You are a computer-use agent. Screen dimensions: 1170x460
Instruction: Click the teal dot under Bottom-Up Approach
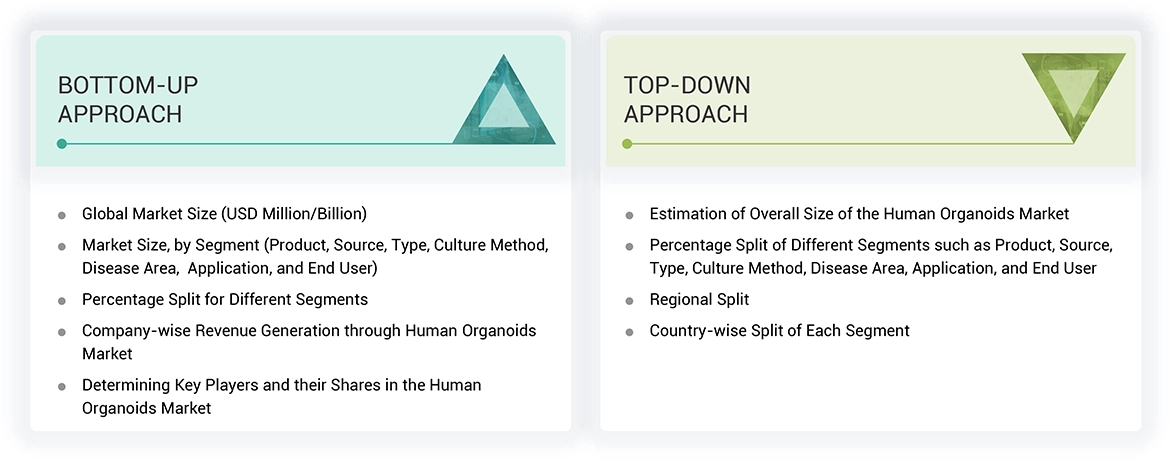(x=62, y=144)
